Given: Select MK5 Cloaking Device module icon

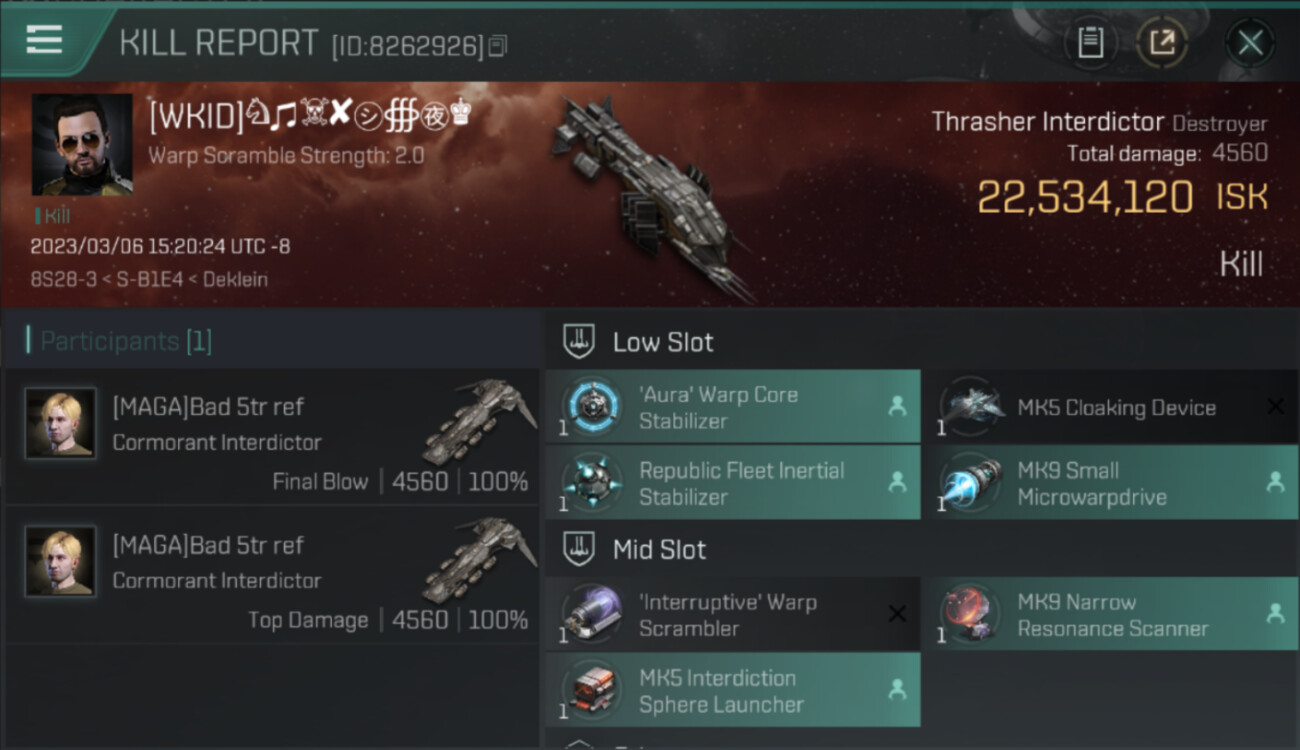Looking at the screenshot, I should [970, 407].
